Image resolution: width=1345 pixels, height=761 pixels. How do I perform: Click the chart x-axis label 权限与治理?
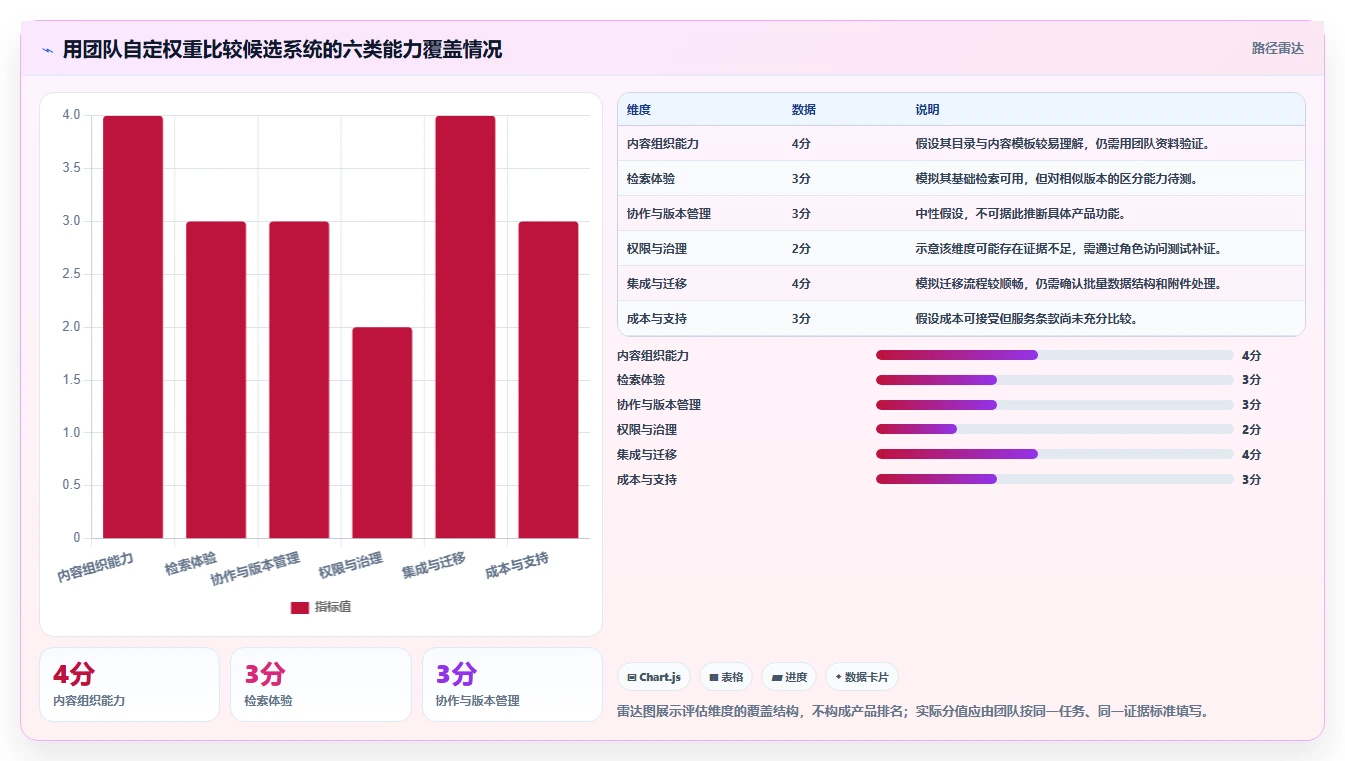351,566
